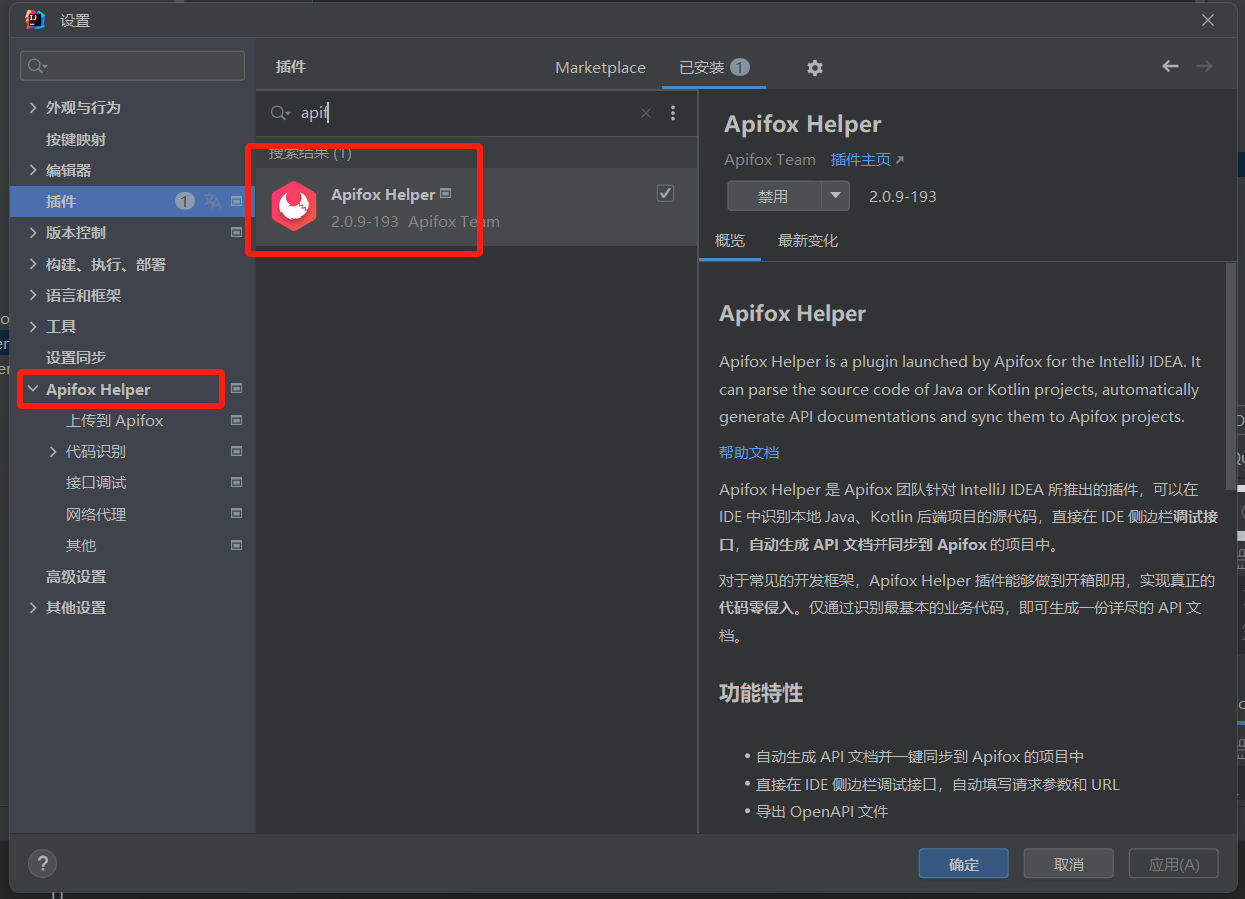Open plugin gear settings menu
Image resolution: width=1245 pixels, height=899 pixels.
(815, 67)
